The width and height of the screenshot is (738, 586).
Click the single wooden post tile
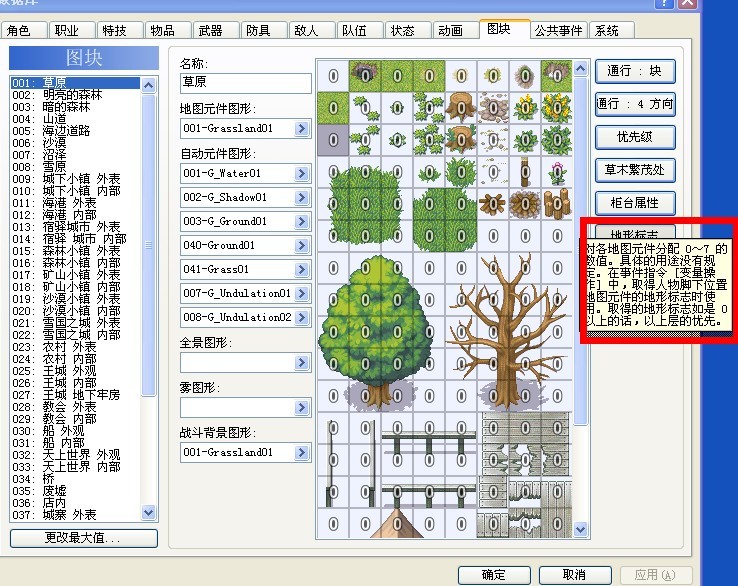pos(525,172)
